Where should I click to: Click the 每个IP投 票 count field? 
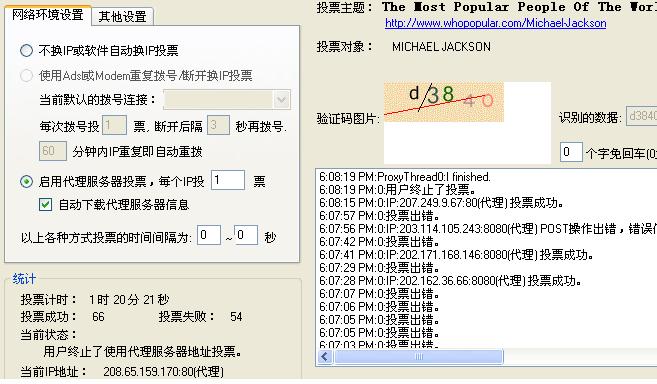pyautogui.click(x=228, y=180)
